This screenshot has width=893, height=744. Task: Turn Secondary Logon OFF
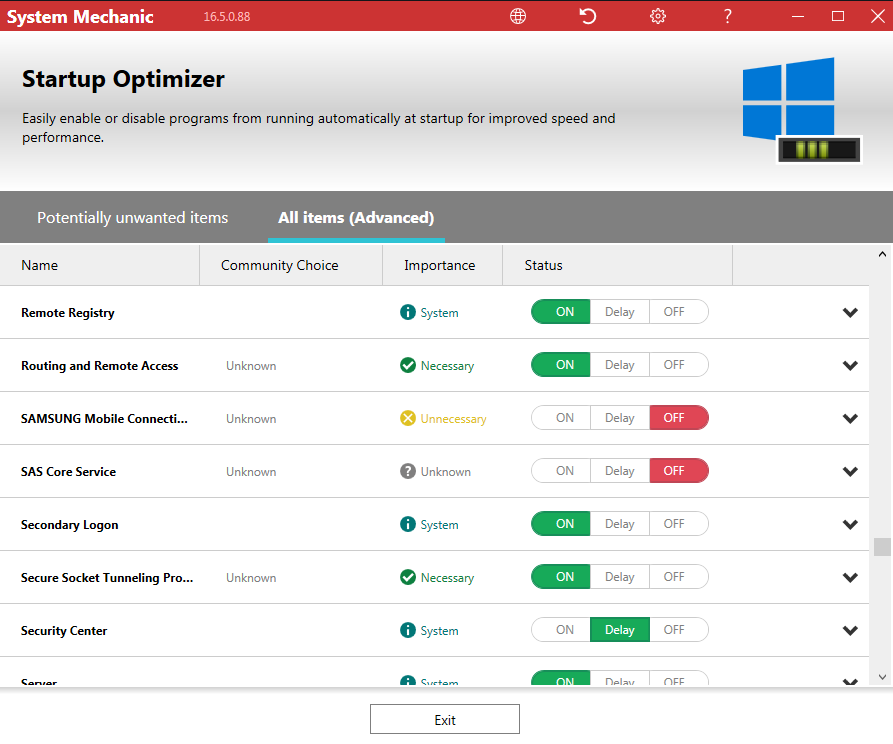pos(679,524)
